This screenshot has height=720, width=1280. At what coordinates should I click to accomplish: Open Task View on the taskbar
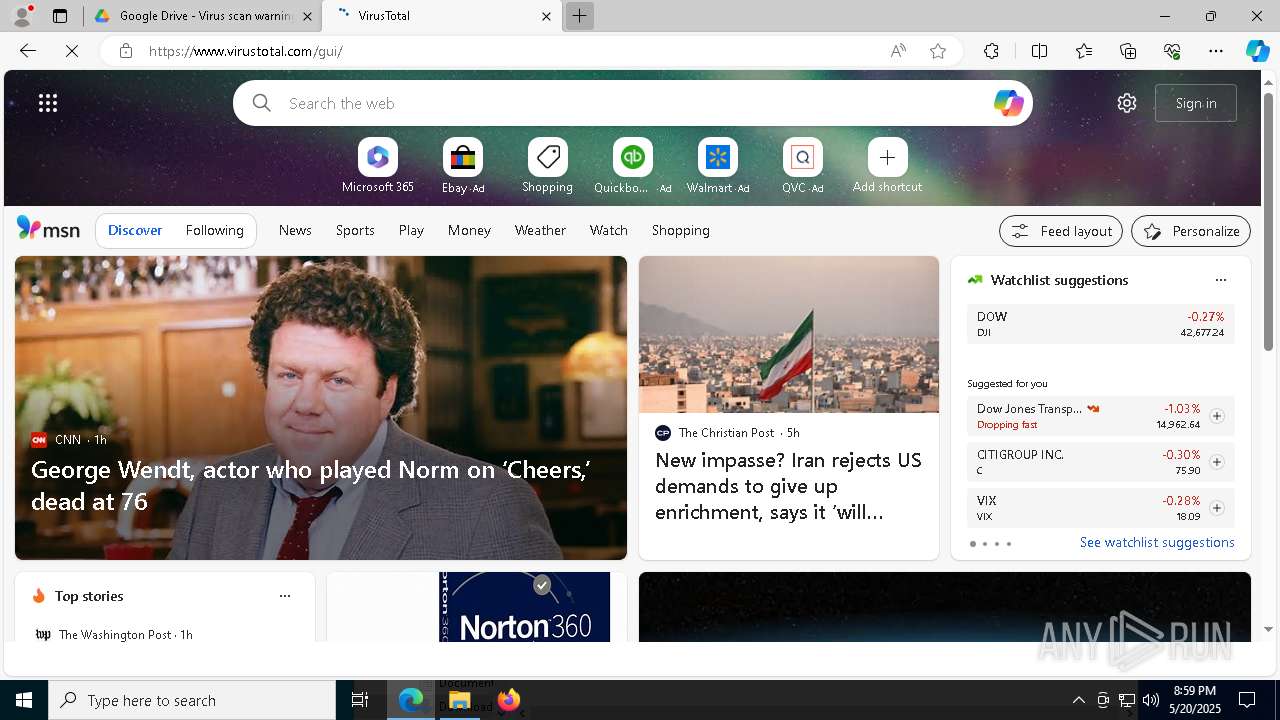[x=360, y=700]
